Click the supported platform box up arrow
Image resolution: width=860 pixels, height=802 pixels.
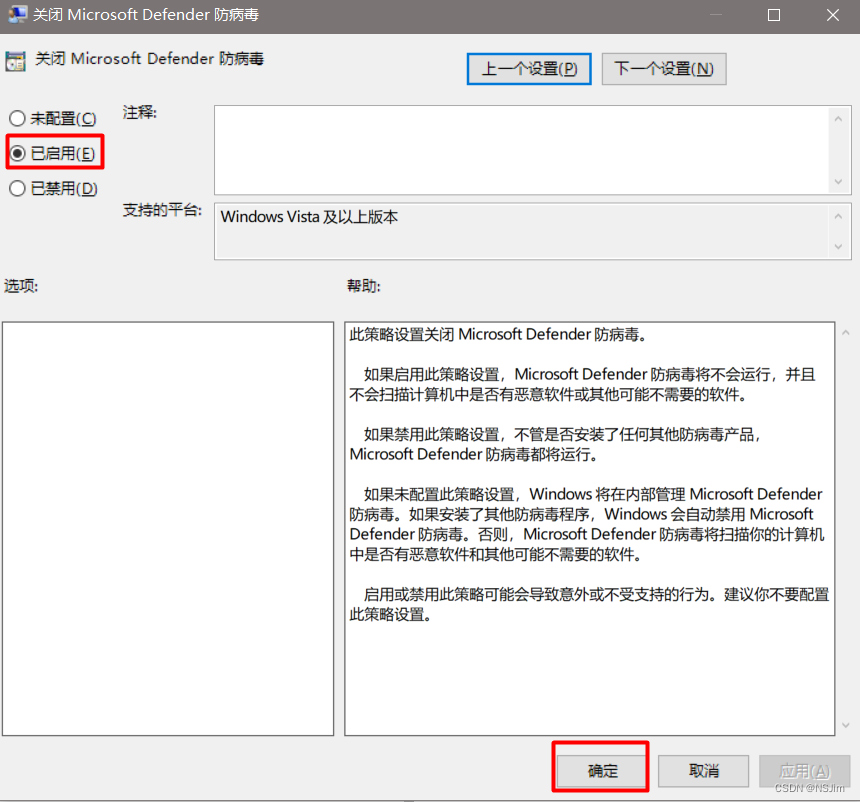(838, 217)
